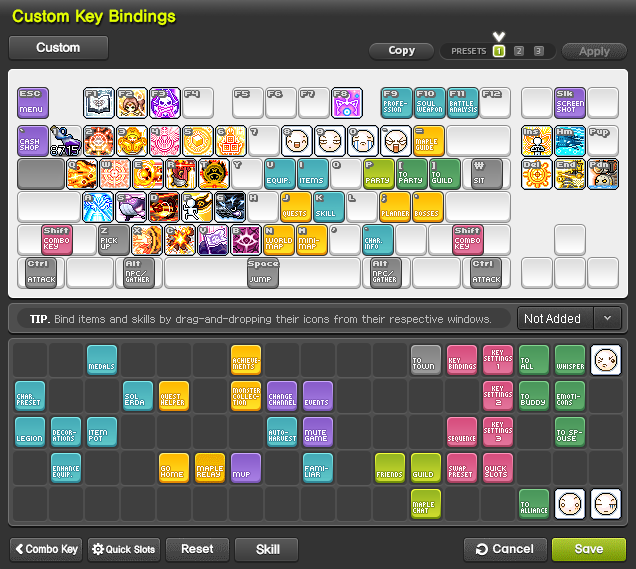Open Quick Slots settings
This screenshot has height=569, width=636.
pos(123,549)
